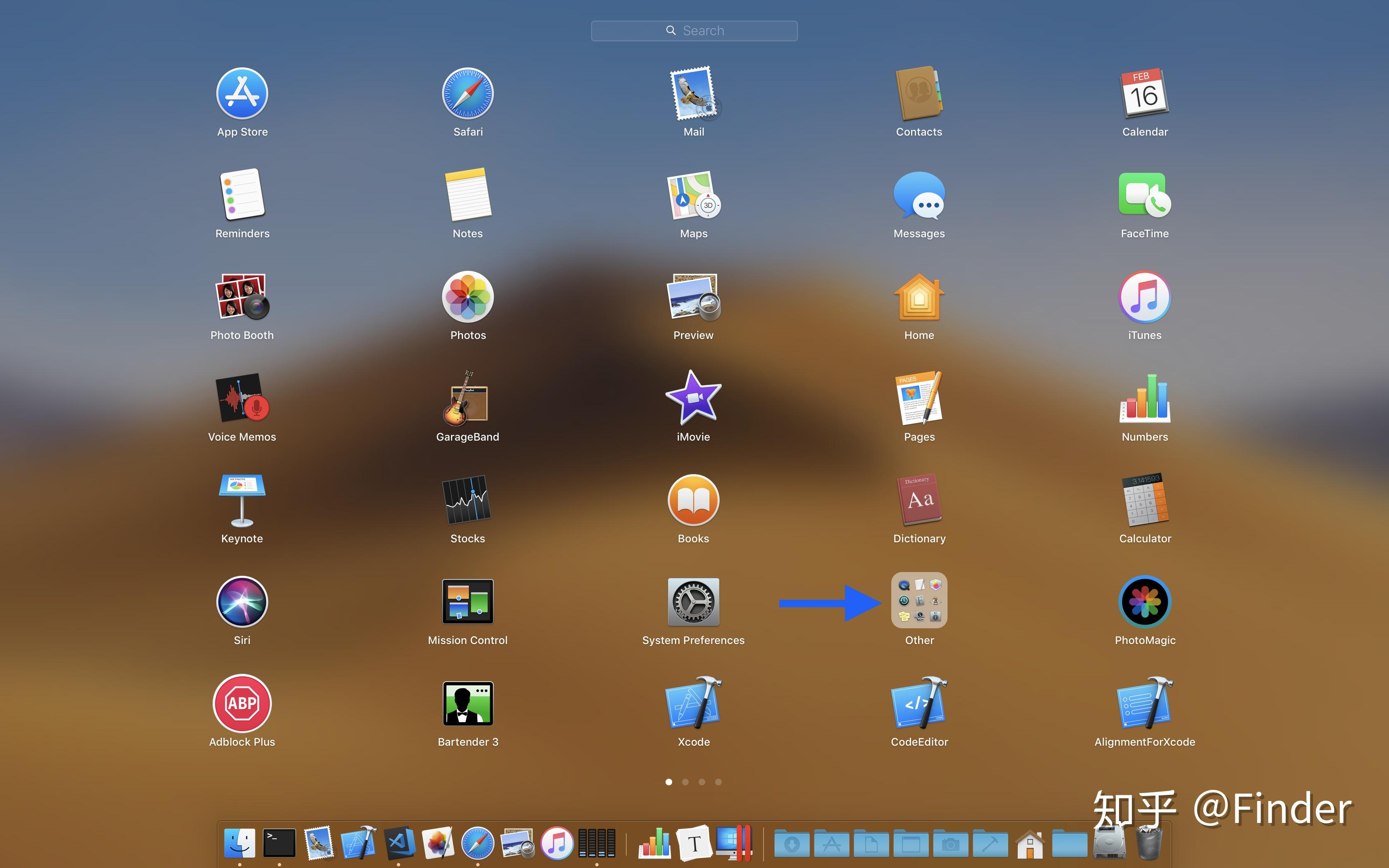Click the second page dot indicator
Screen dimensions: 1389x868
tap(685, 782)
